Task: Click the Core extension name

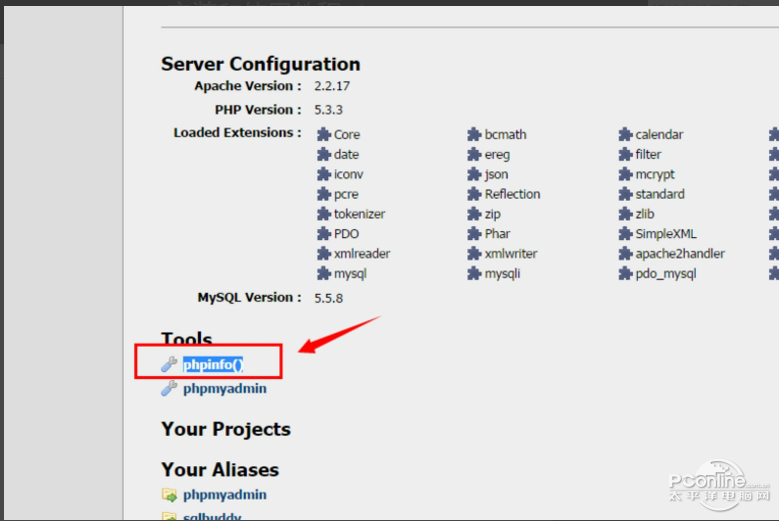Action: click(x=347, y=135)
